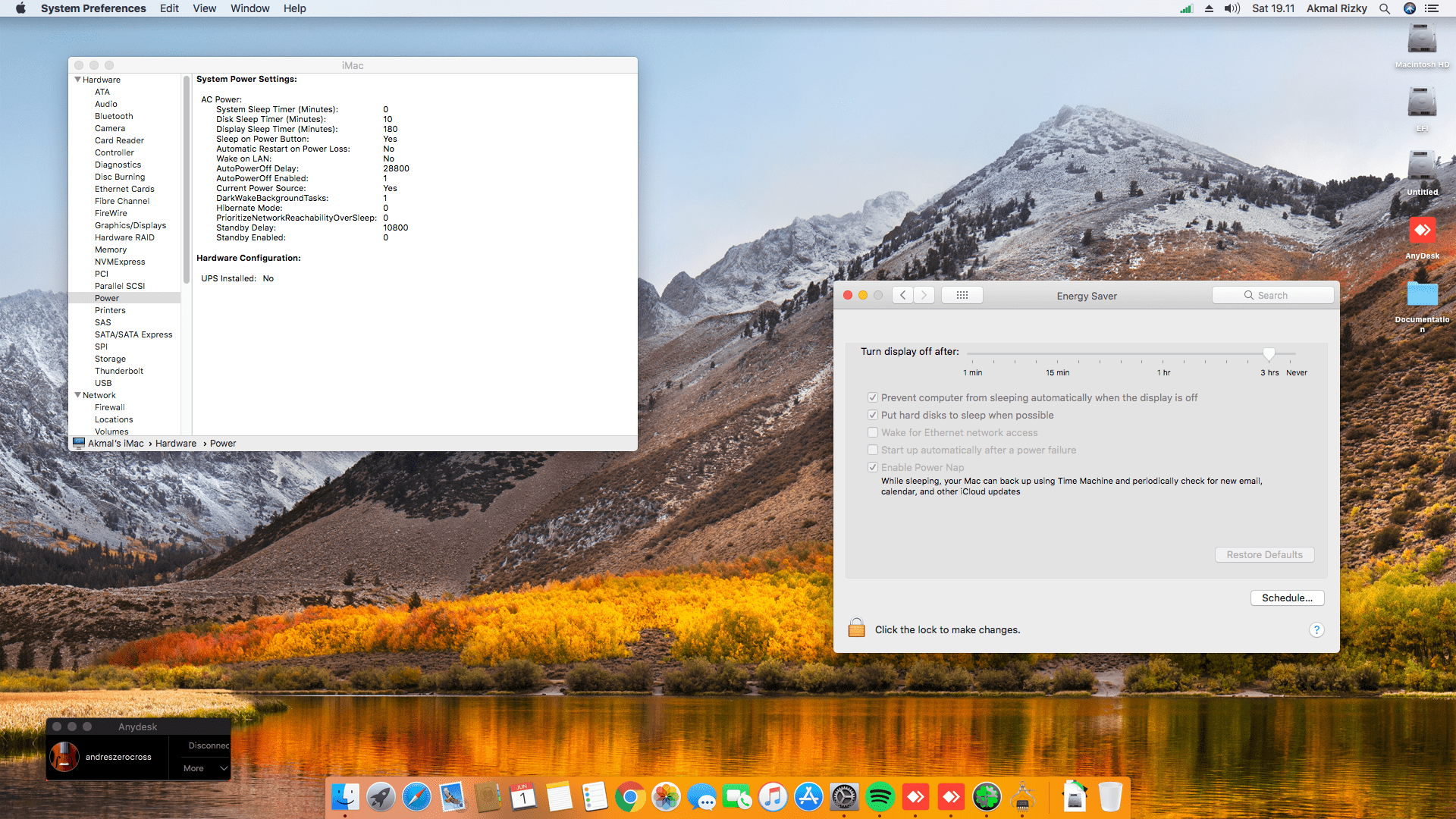Screen dimensions: 1456x819
Task: Collapse the Network tree section
Action: coord(77,395)
